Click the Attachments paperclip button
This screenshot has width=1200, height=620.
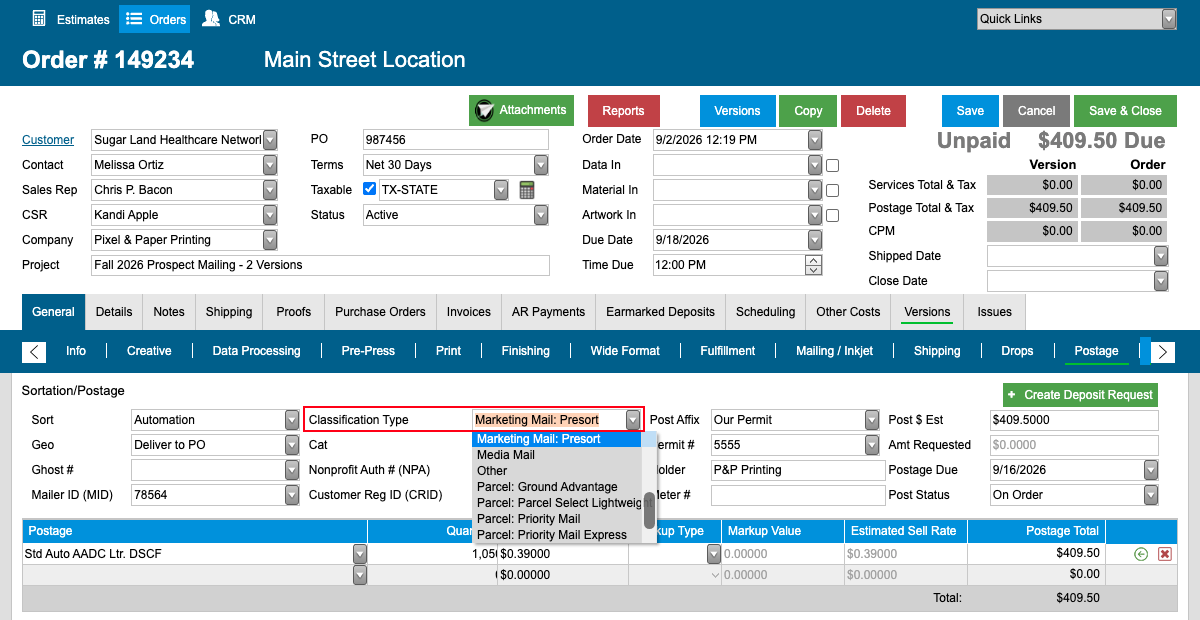point(521,110)
